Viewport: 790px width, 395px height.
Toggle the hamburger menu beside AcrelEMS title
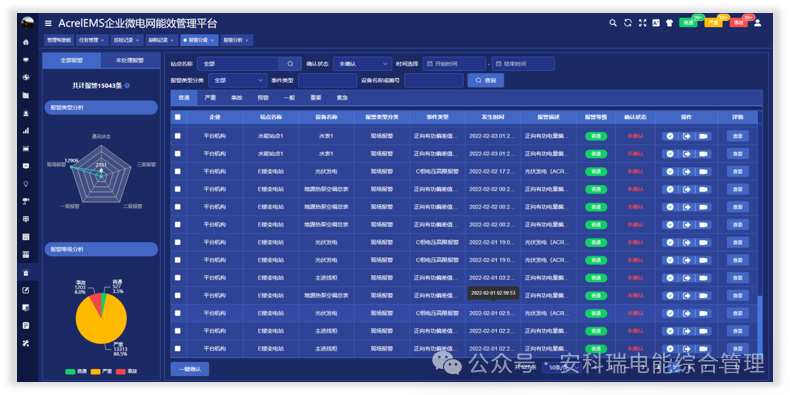tap(48, 23)
